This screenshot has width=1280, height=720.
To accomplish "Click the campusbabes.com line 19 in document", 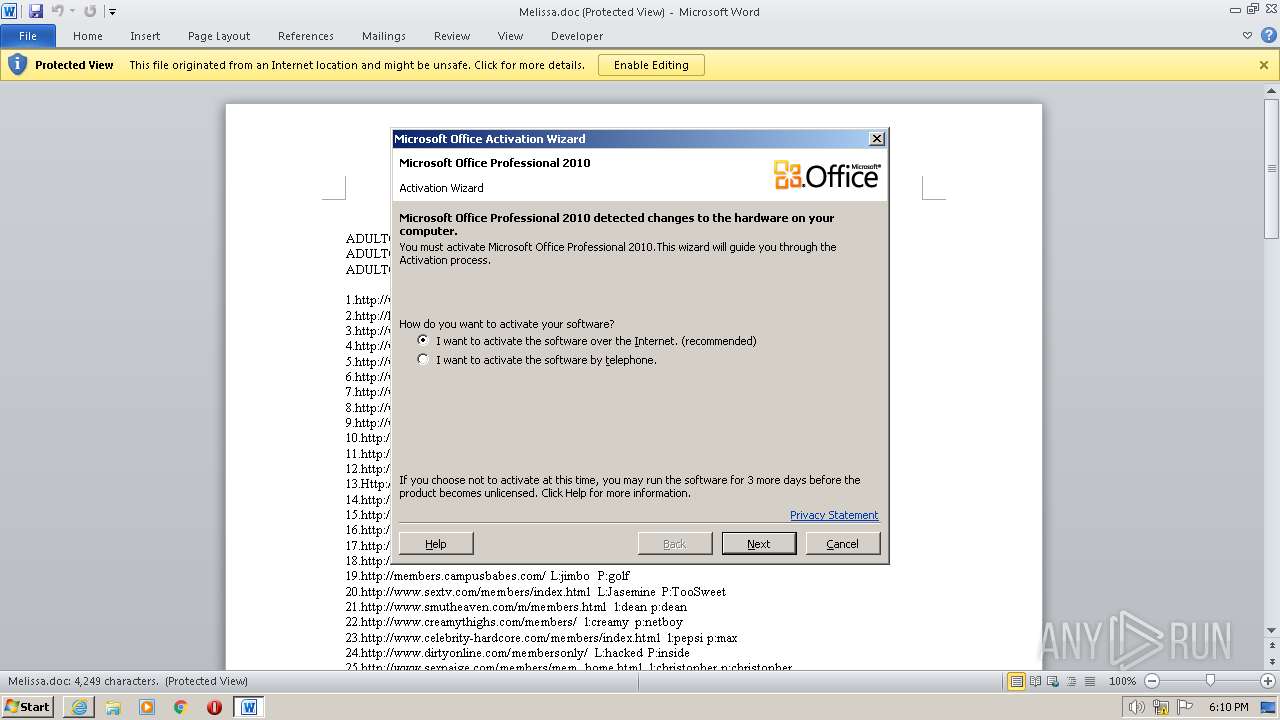I will click(x=488, y=576).
